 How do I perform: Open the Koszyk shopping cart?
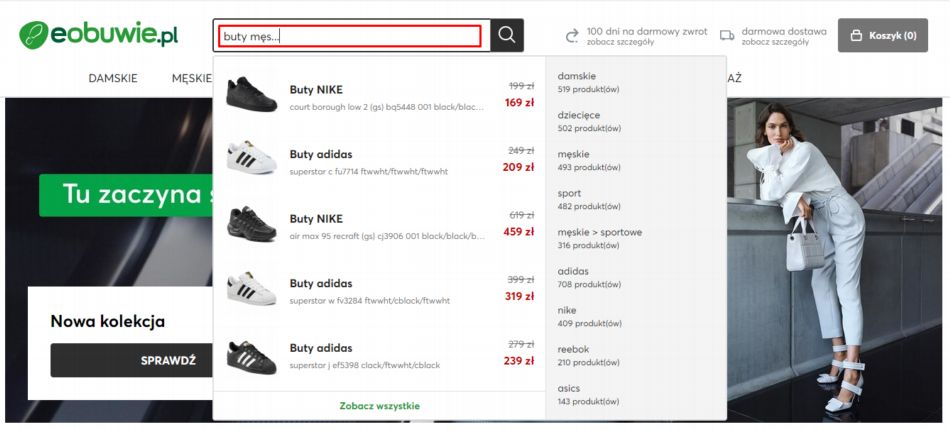click(883, 35)
